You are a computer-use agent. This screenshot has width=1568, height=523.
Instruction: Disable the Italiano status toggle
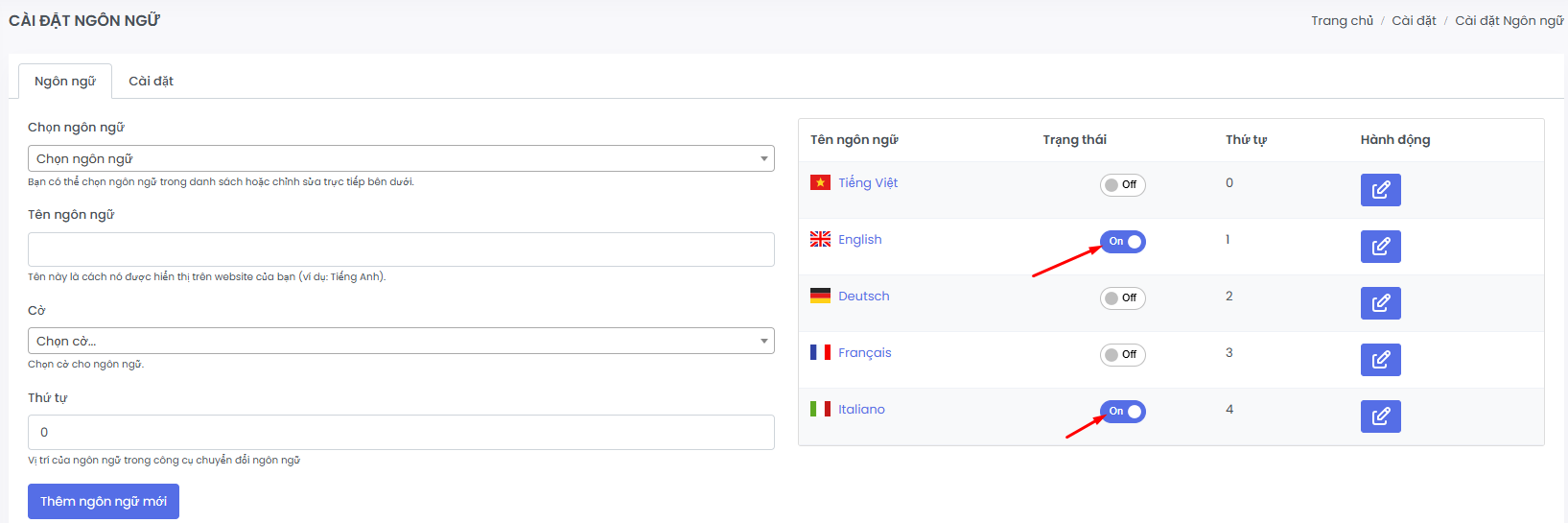1122,412
